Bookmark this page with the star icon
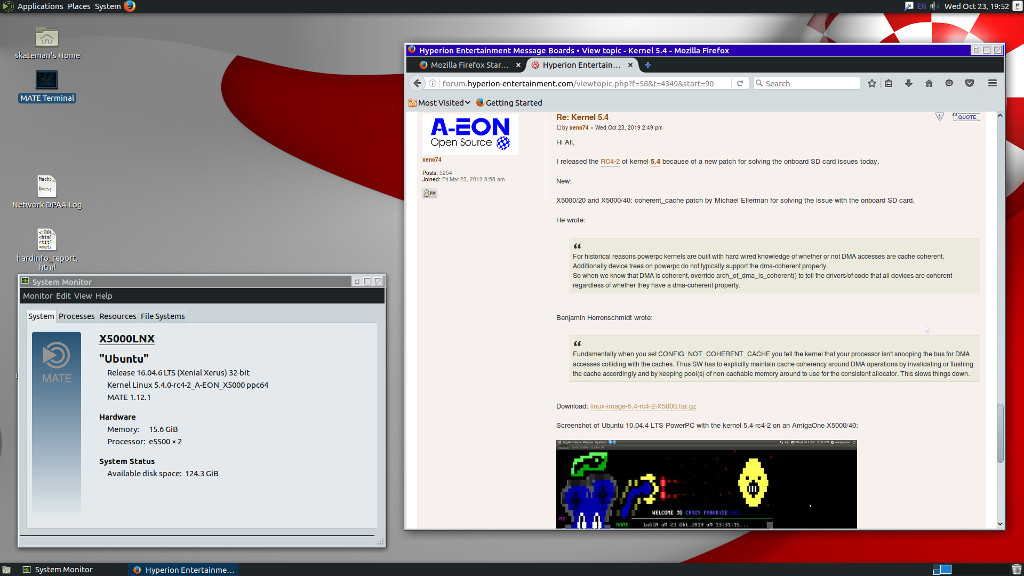The width and height of the screenshot is (1024, 576). point(871,84)
